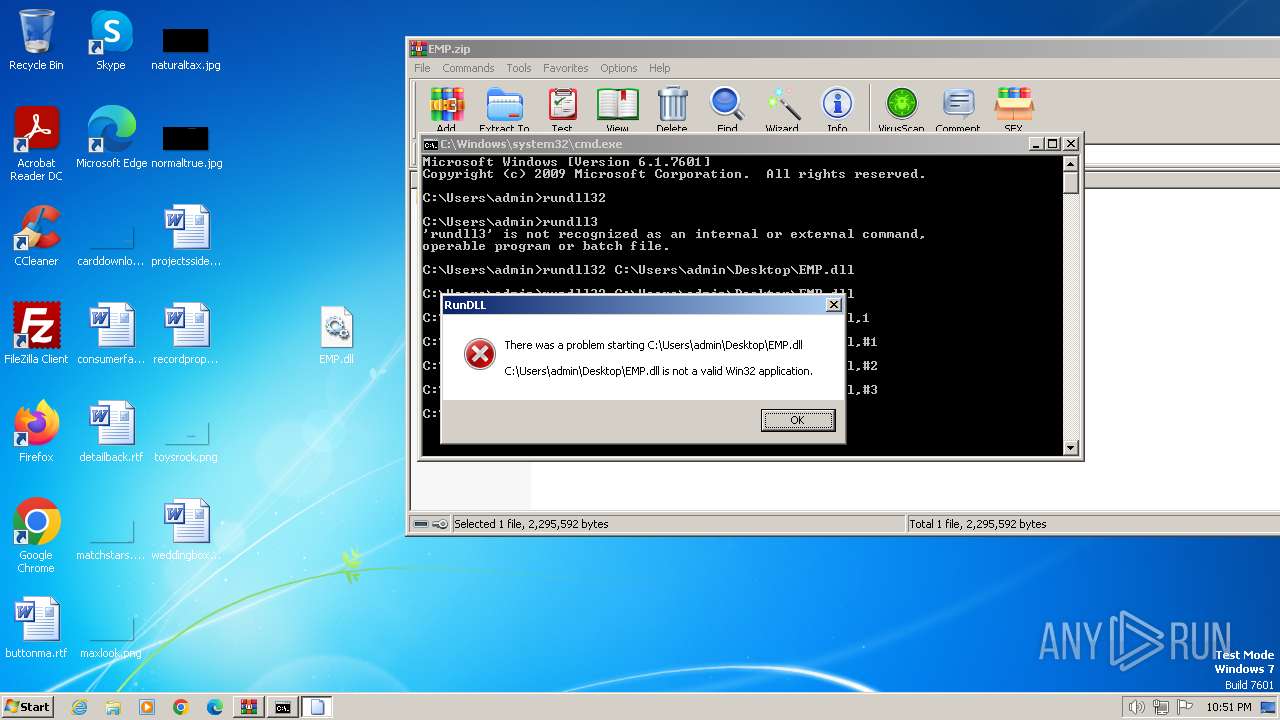Select the normaltrue.jpg desktop file
The width and height of the screenshot is (1280, 720).
point(186,147)
